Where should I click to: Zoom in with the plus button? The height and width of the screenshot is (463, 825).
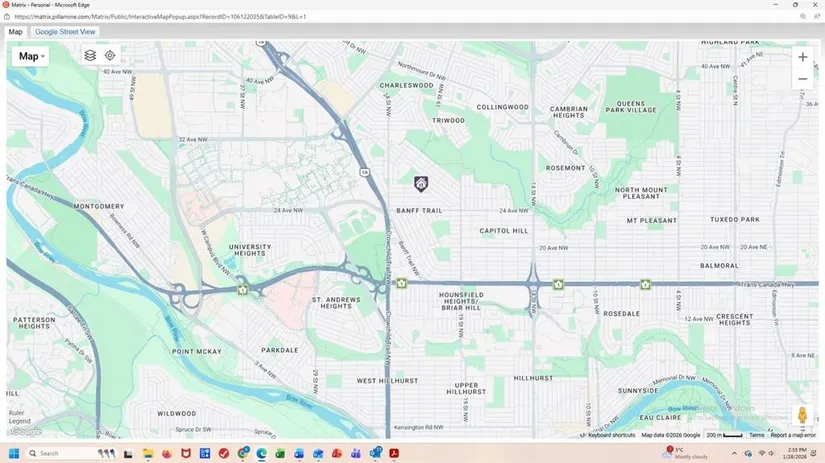tap(802, 57)
